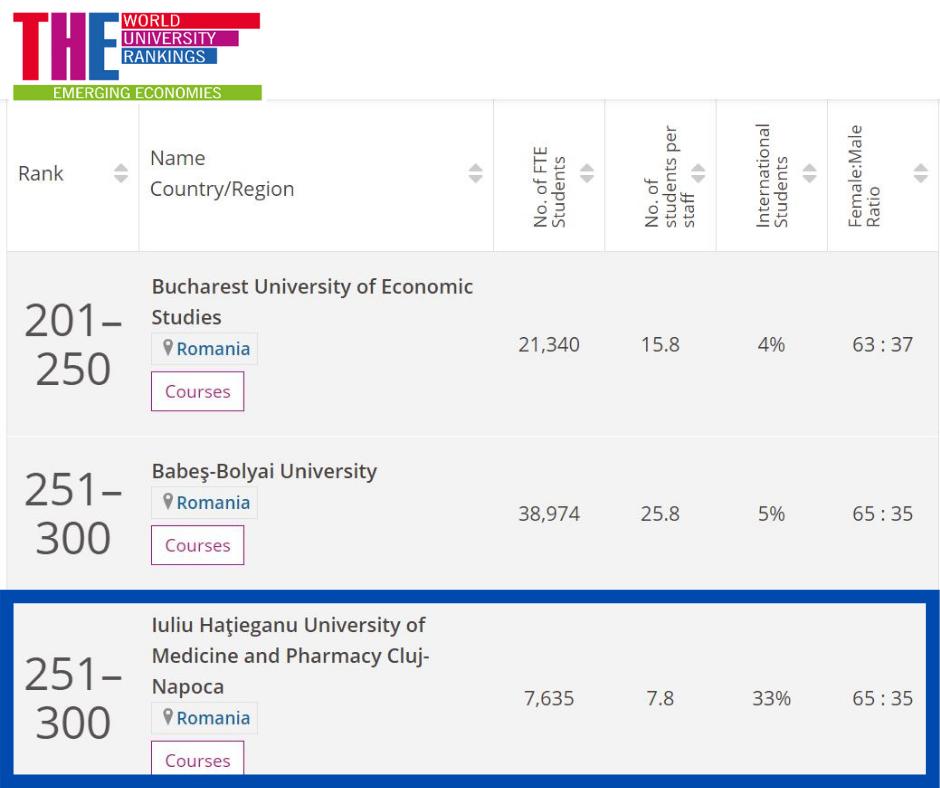Screen dimensions: 940x788
Task: Open Courses for Iuliu Haţieganu University
Action: (x=197, y=759)
